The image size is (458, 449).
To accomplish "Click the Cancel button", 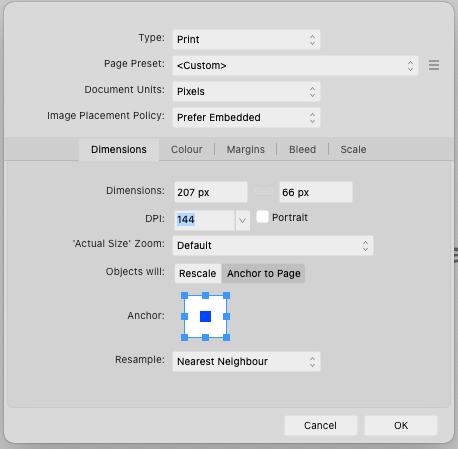I will 321,425.
